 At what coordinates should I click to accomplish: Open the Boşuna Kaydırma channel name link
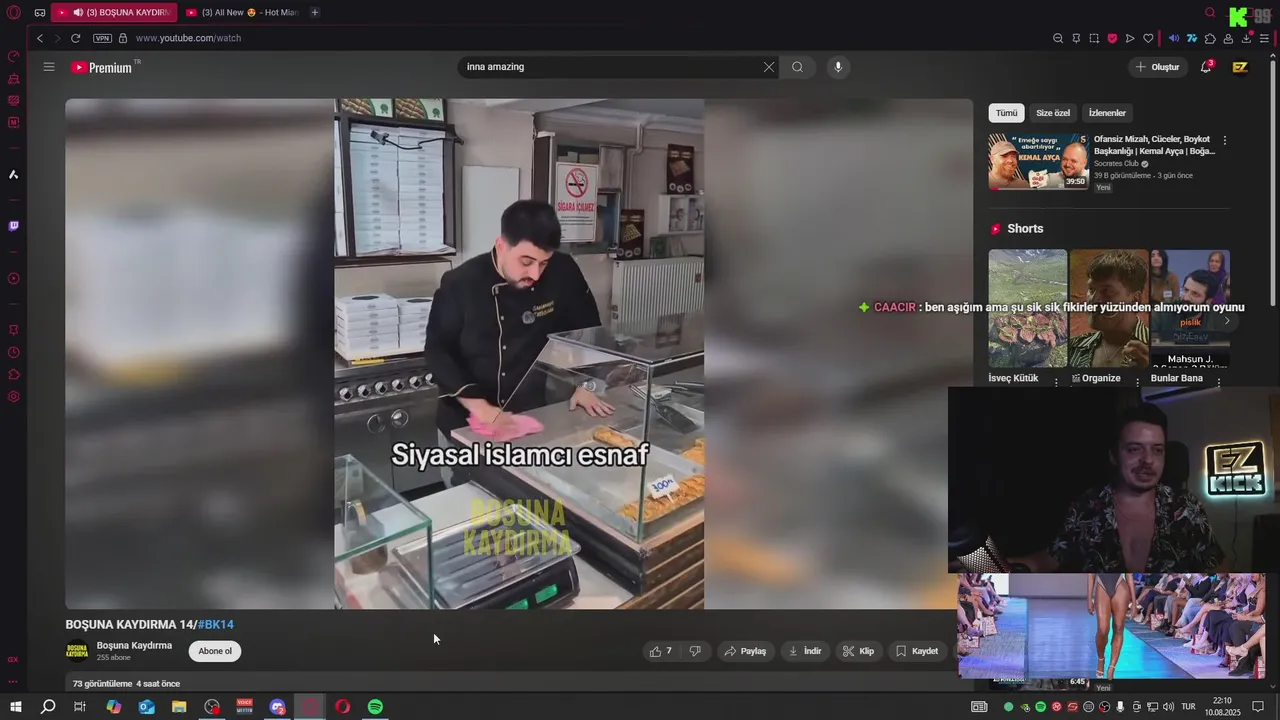pos(134,645)
